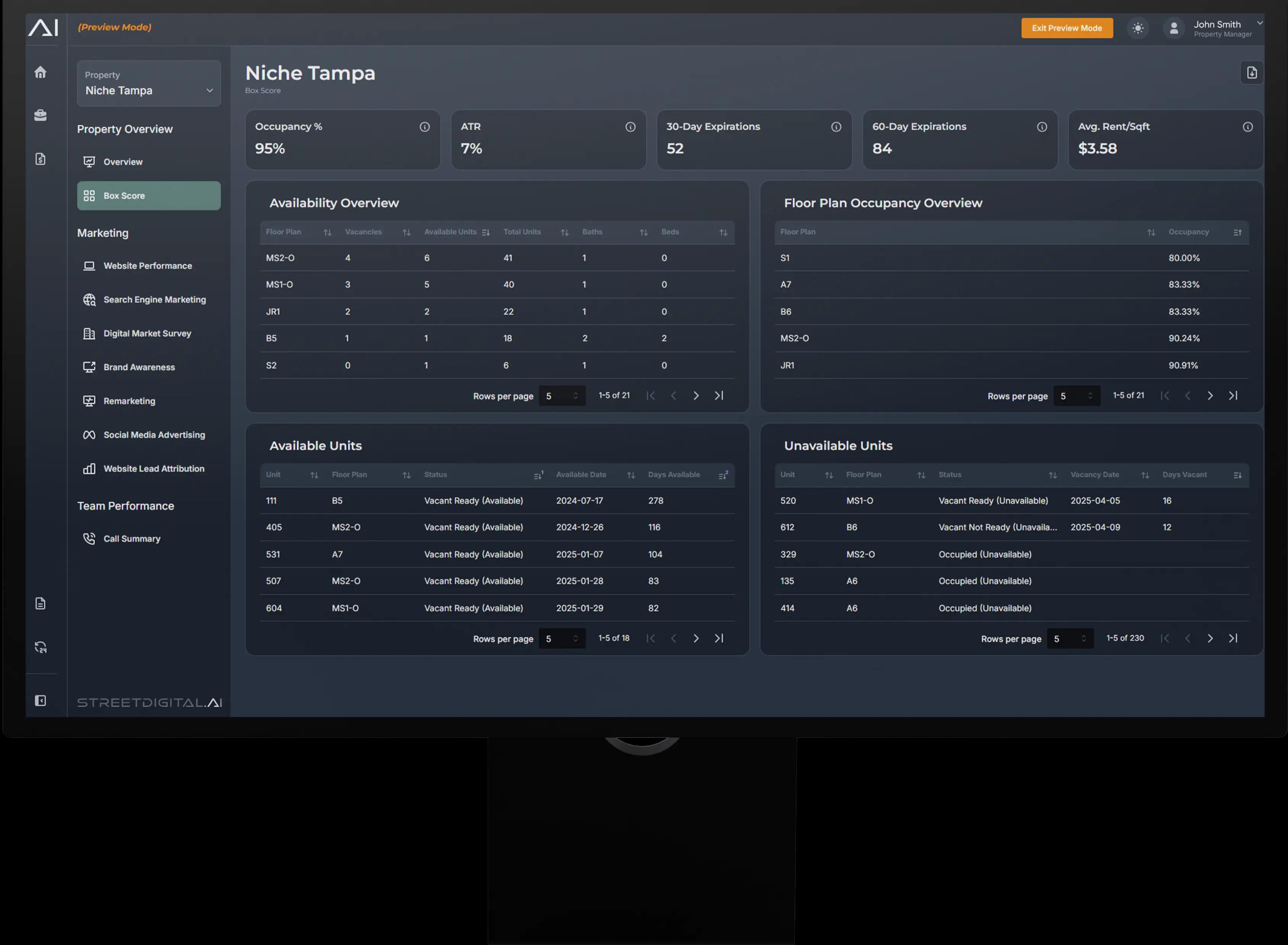This screenshot has height=945, width=1288.
Task: Click the 30-Day Expirations info icon
Action: (x=836, y=127)
